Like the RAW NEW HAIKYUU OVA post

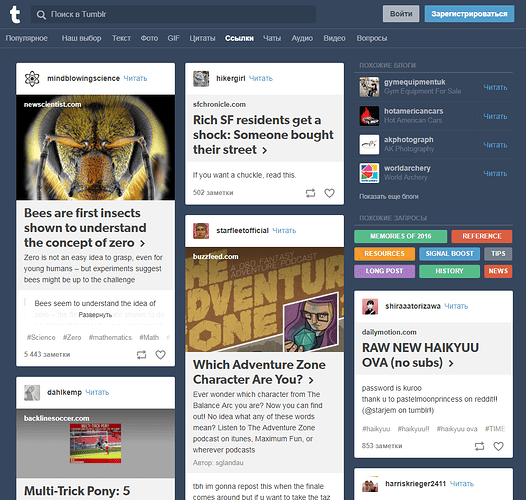click(498, 446)
